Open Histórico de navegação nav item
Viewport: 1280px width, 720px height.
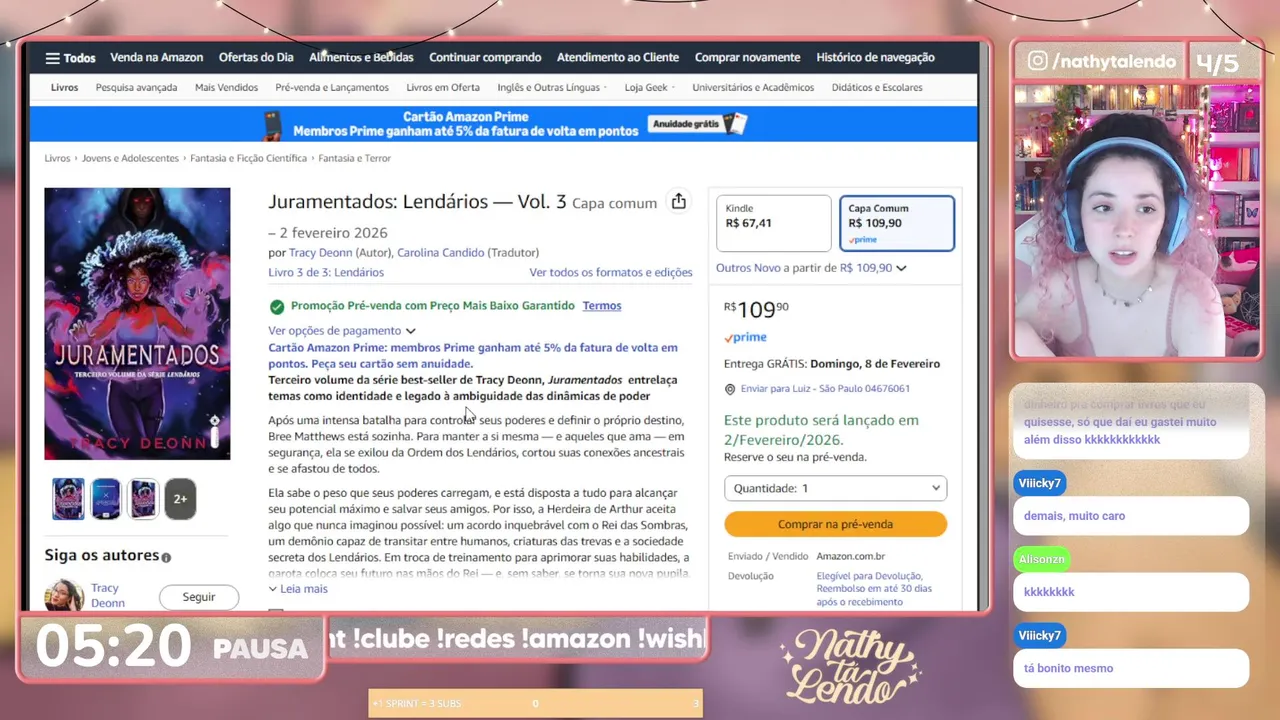tap(875, 58)
